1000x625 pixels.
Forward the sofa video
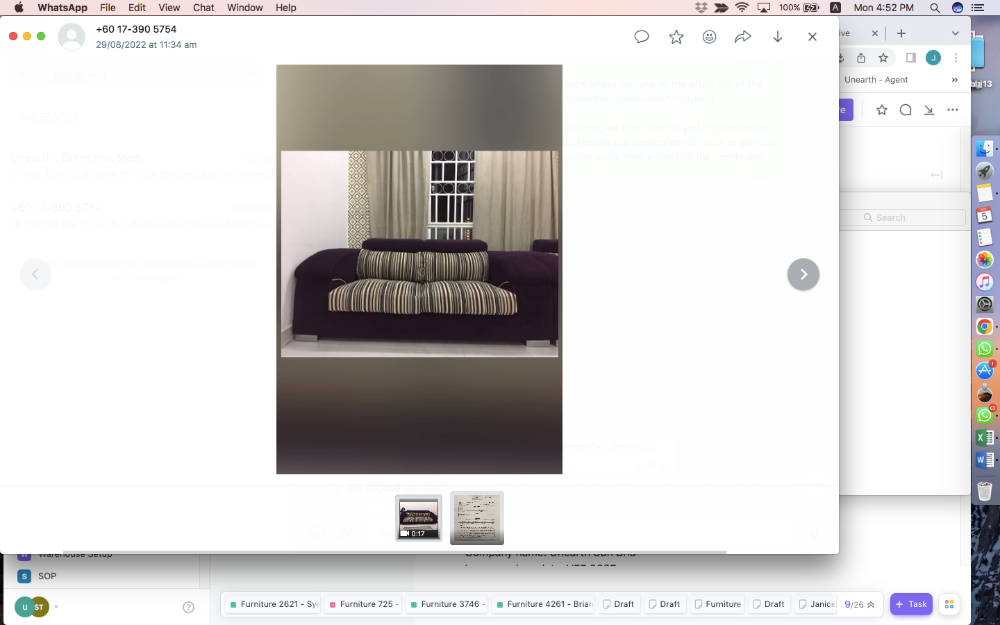tap(743, 37)
